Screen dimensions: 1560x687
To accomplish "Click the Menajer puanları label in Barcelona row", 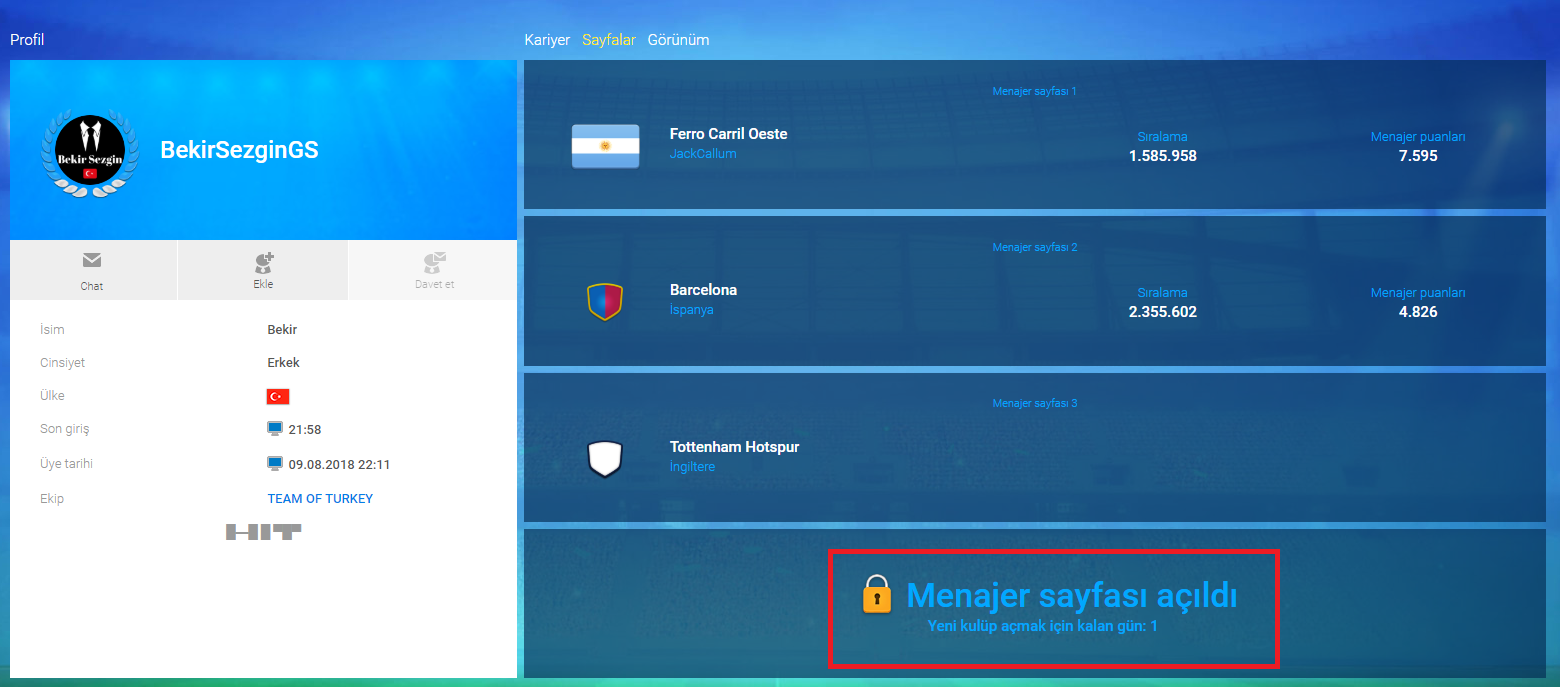I will tap(1418, 293).
